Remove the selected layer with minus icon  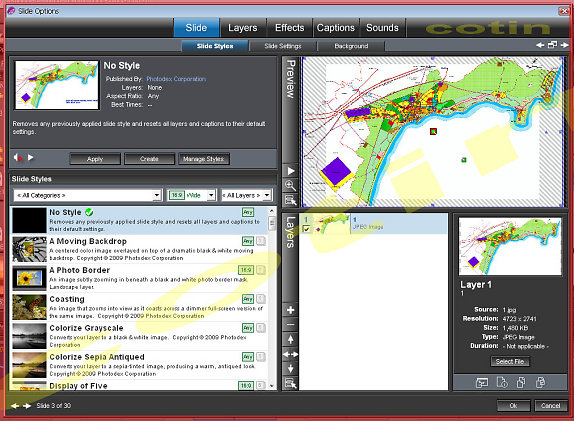point(291,325)
